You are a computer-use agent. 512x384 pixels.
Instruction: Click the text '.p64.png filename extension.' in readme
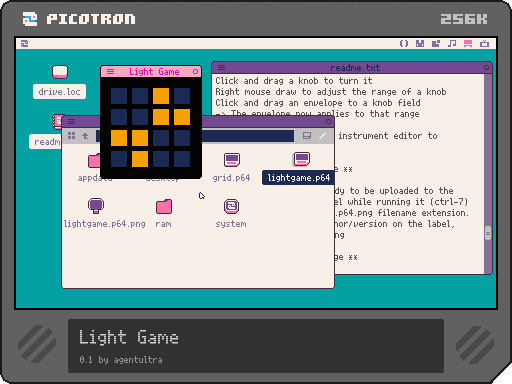point(402,213)
